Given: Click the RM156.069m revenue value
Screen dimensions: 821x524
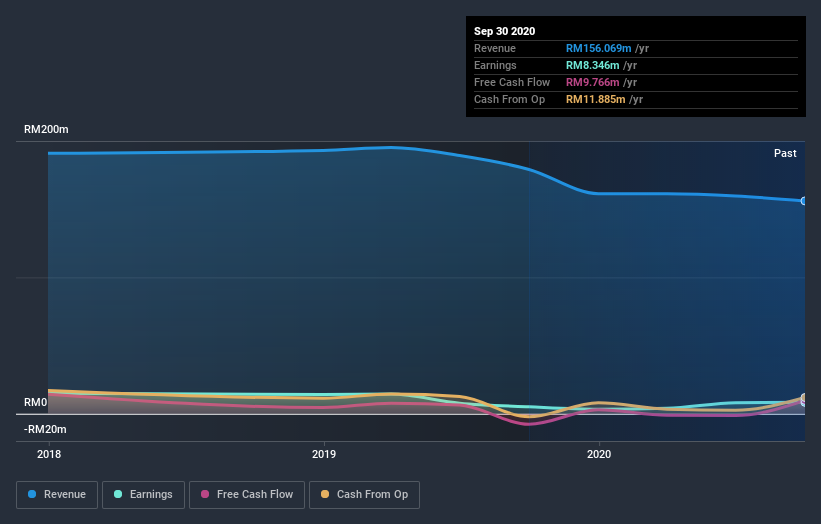Looking at the screenshot, I should 598,48.
